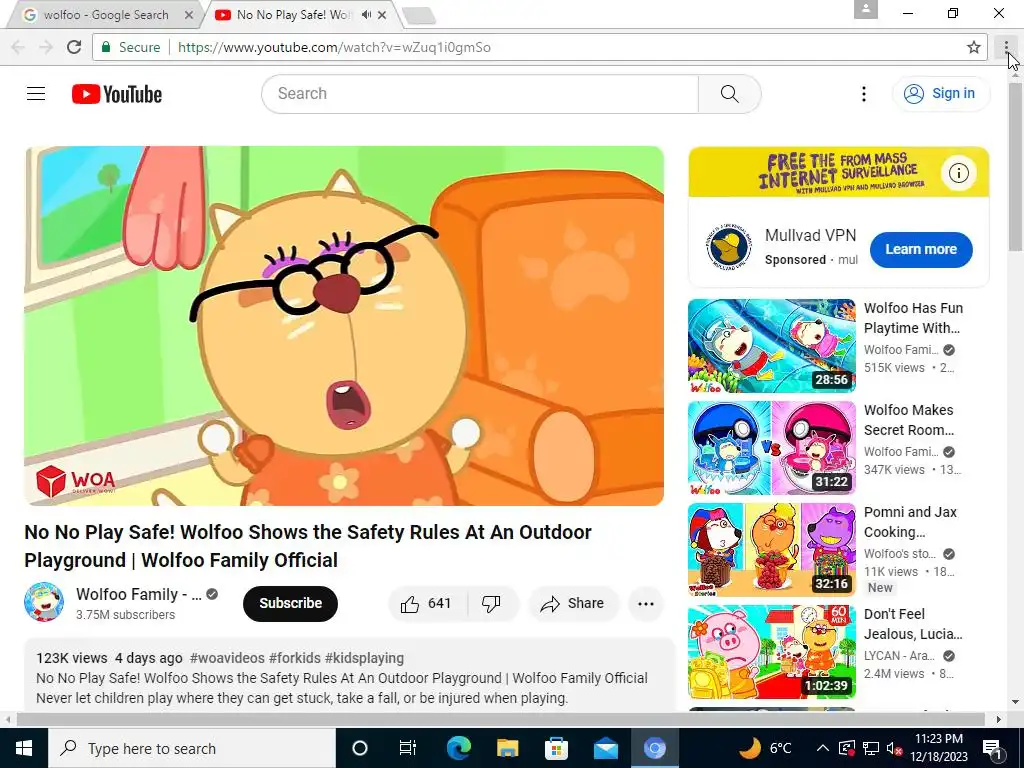Show hidden system tray icons

tap(823, 748)
